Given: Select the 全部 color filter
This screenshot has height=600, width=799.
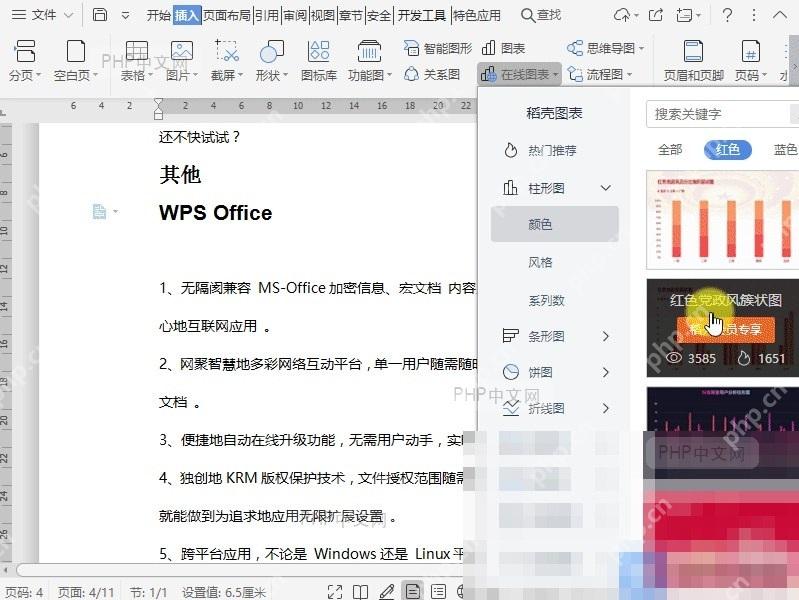Looking at the screenshot, I should point(670,149).
